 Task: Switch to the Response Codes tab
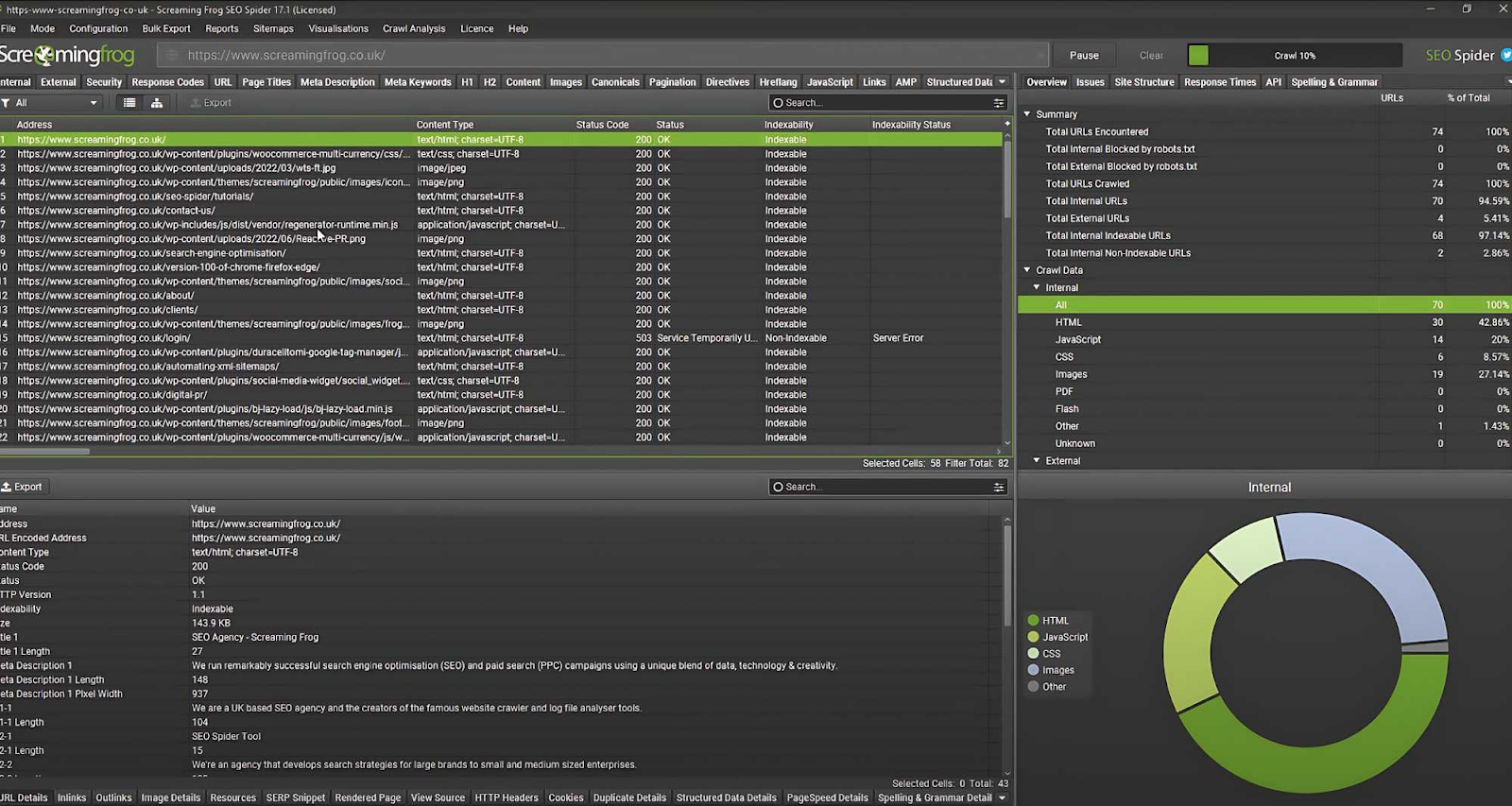click(167, 82)
